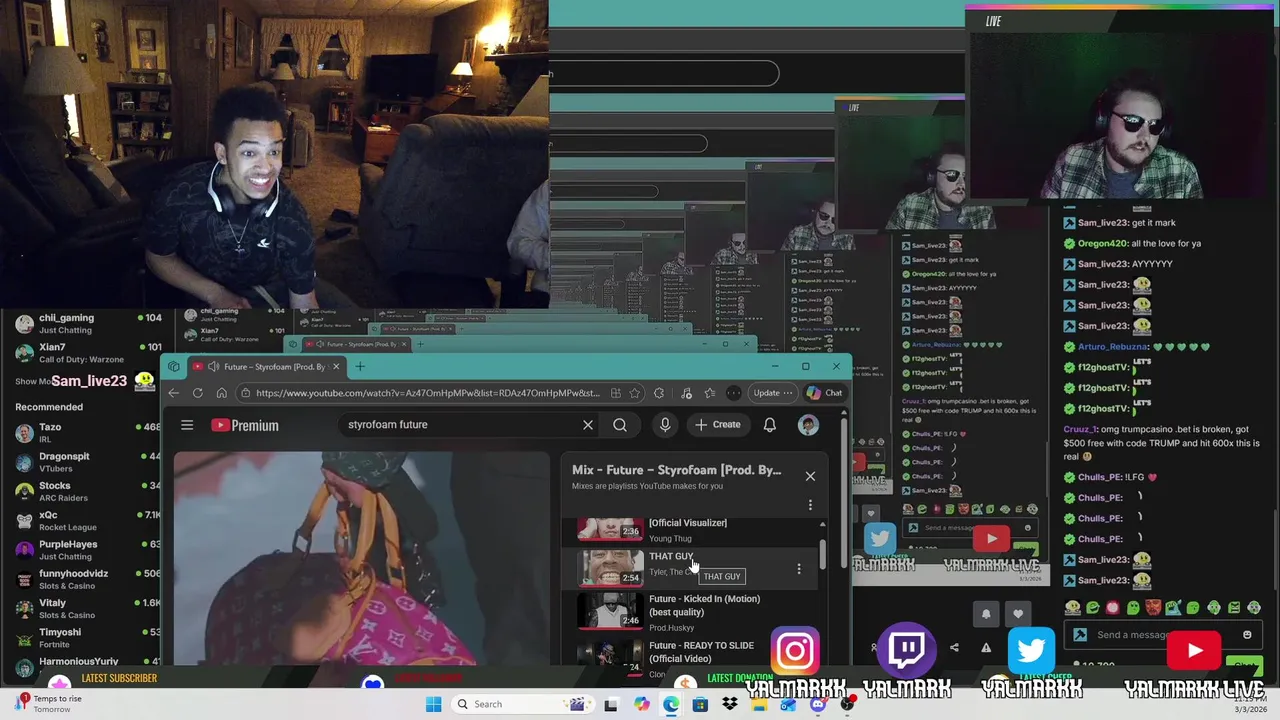The image size is (1280, 720).
Task: Mute the Future Styrofoam tab audio
Action: point(213,367)
